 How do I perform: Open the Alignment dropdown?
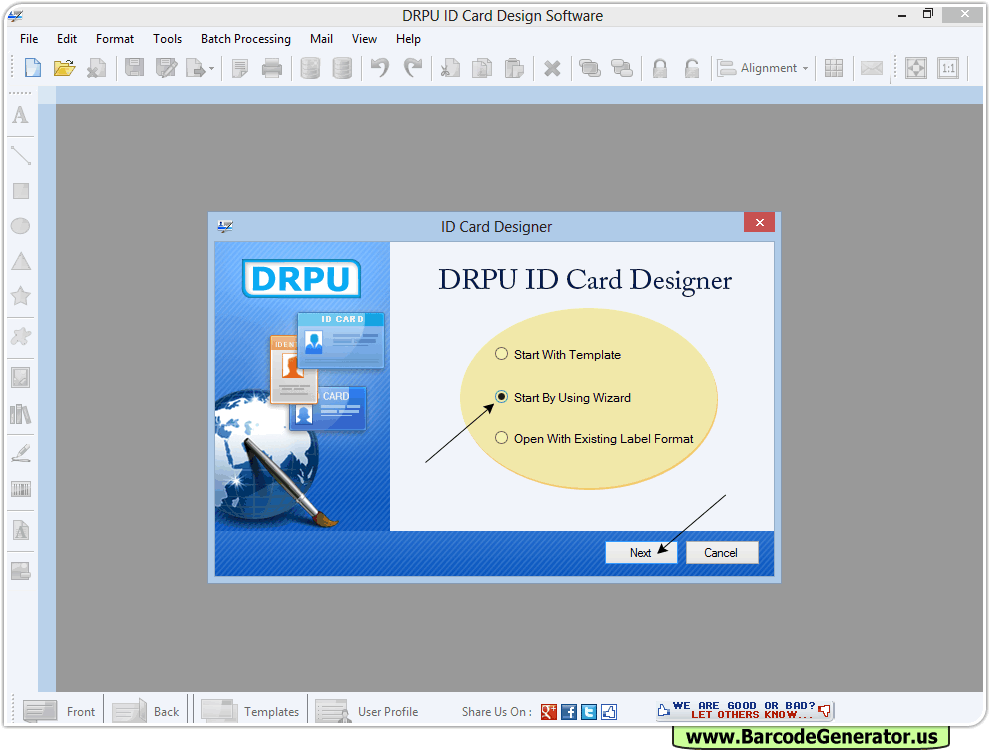(x=764, y=68)
